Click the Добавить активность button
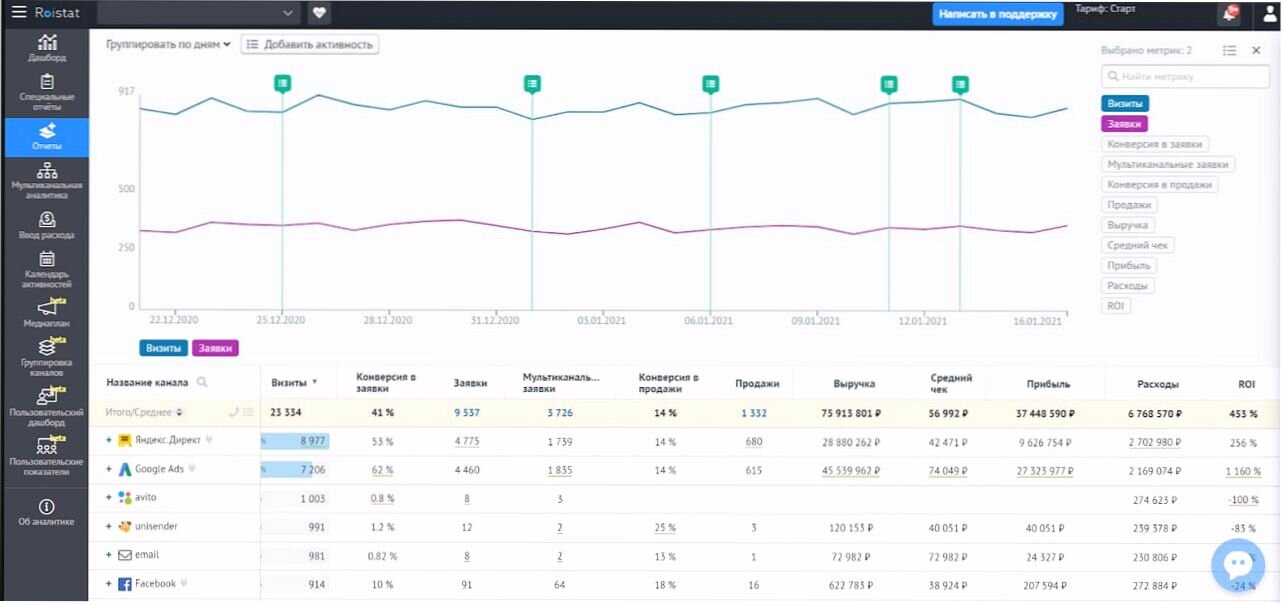The width and height of the screenshot is (1282, 605). coord(309,44)
